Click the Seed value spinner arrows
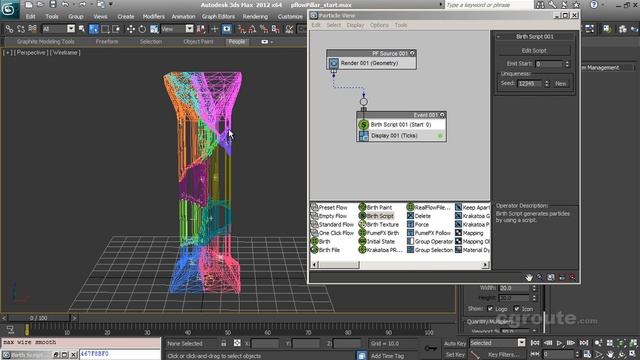The image size is (640, 360). 547,84
